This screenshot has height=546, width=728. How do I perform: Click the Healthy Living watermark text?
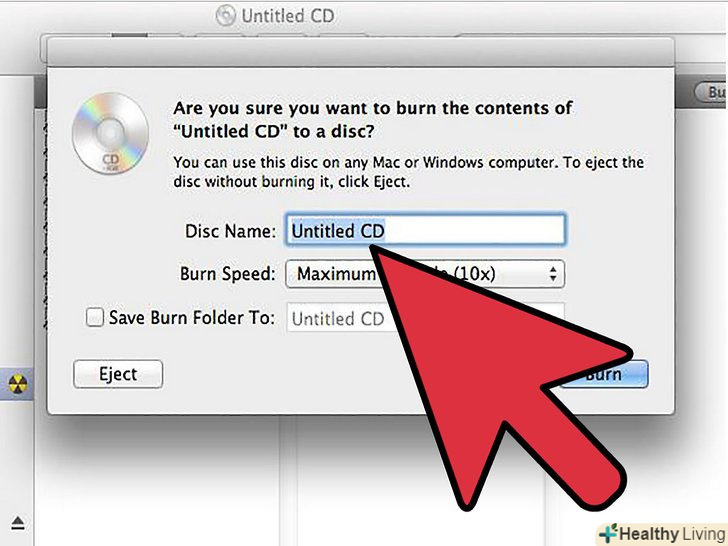tap(673, 534)
